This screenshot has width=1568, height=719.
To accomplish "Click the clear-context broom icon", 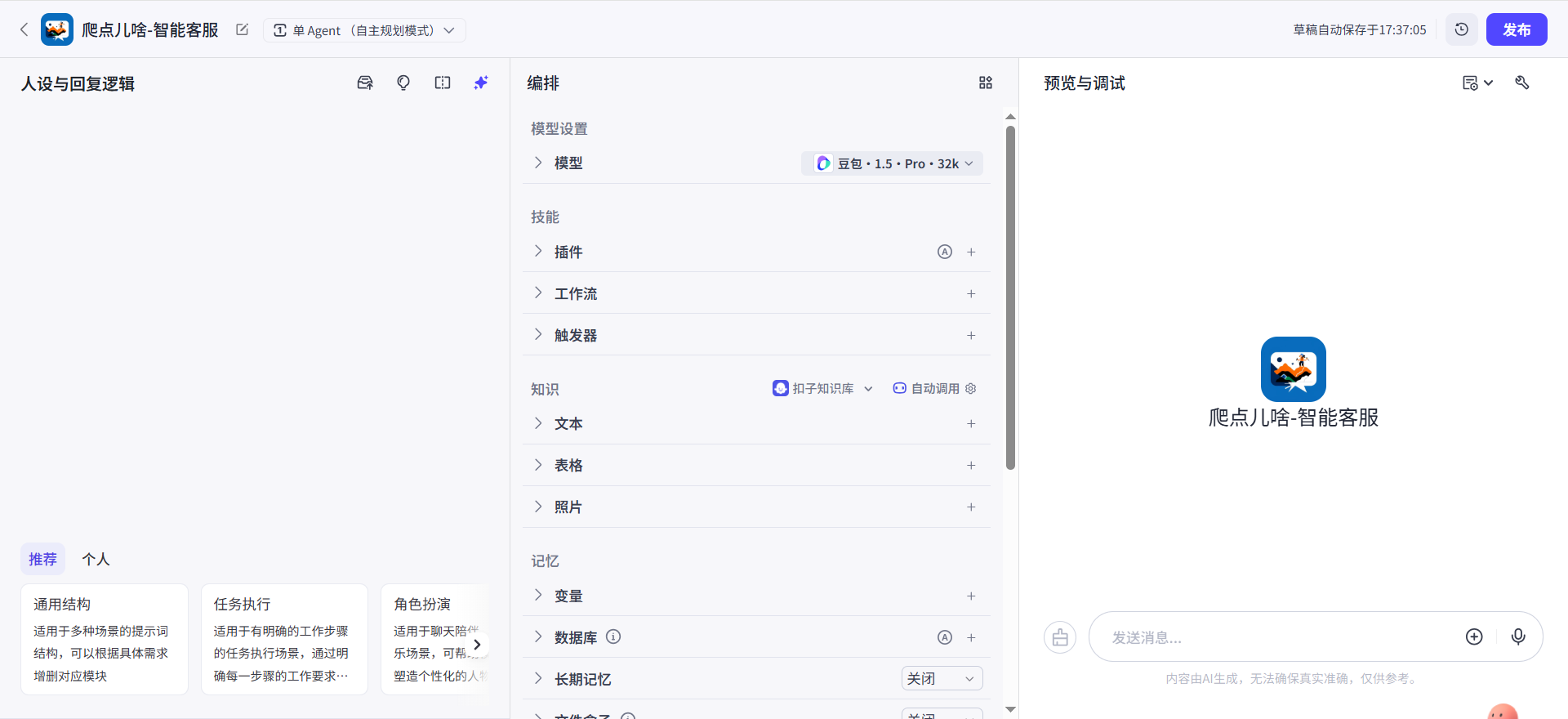I will (1060, 637).
